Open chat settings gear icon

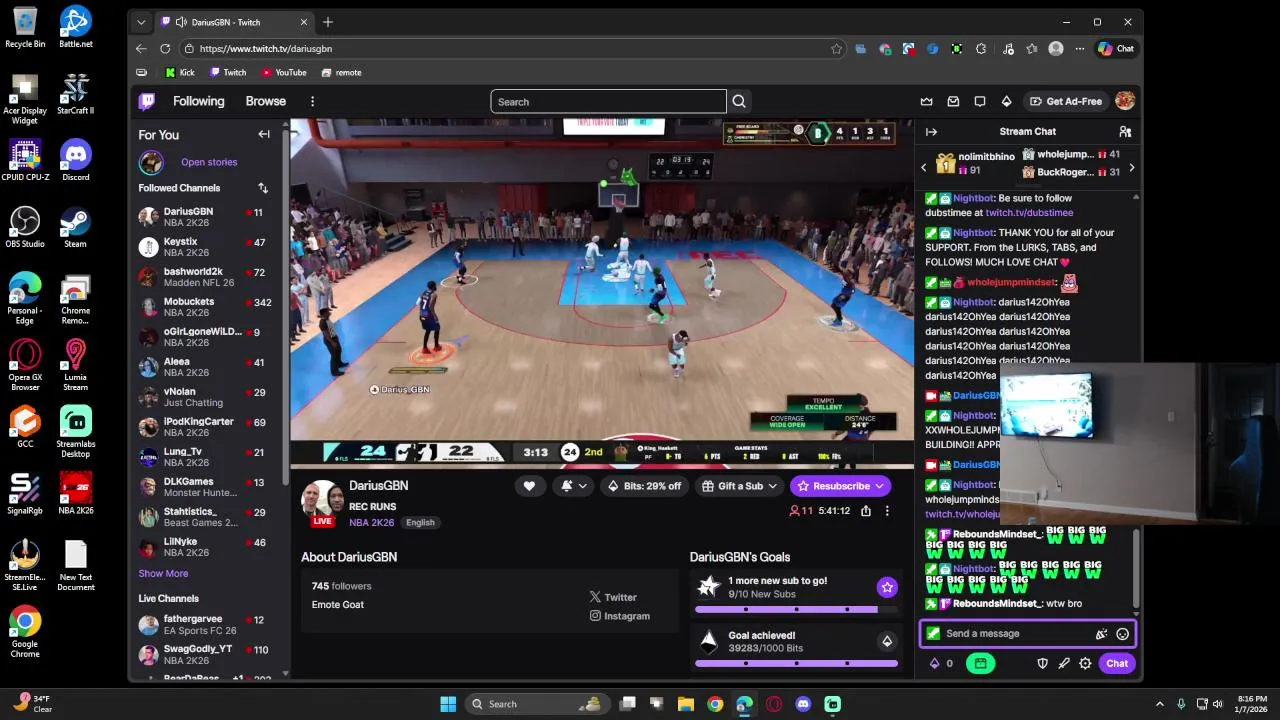coord(1085,663)
